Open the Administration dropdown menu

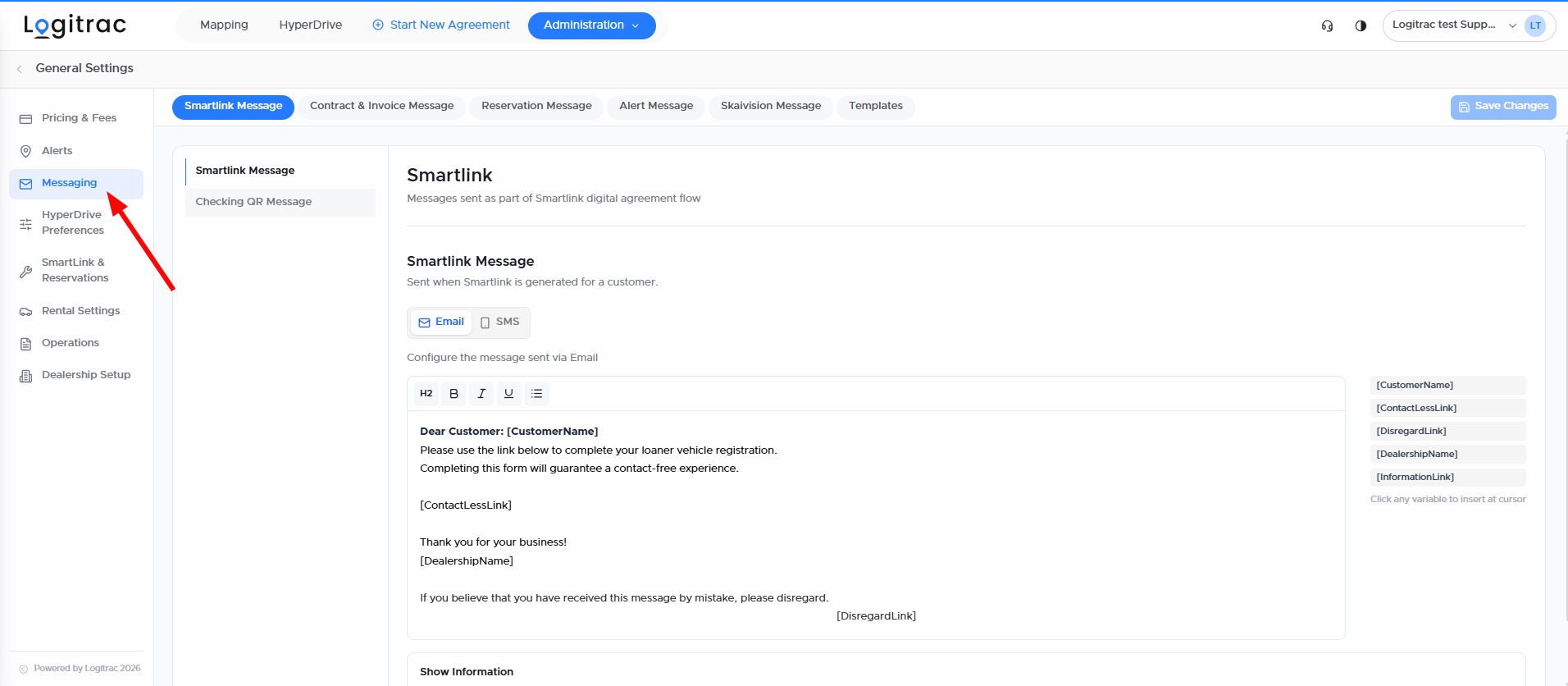point(591,25)
